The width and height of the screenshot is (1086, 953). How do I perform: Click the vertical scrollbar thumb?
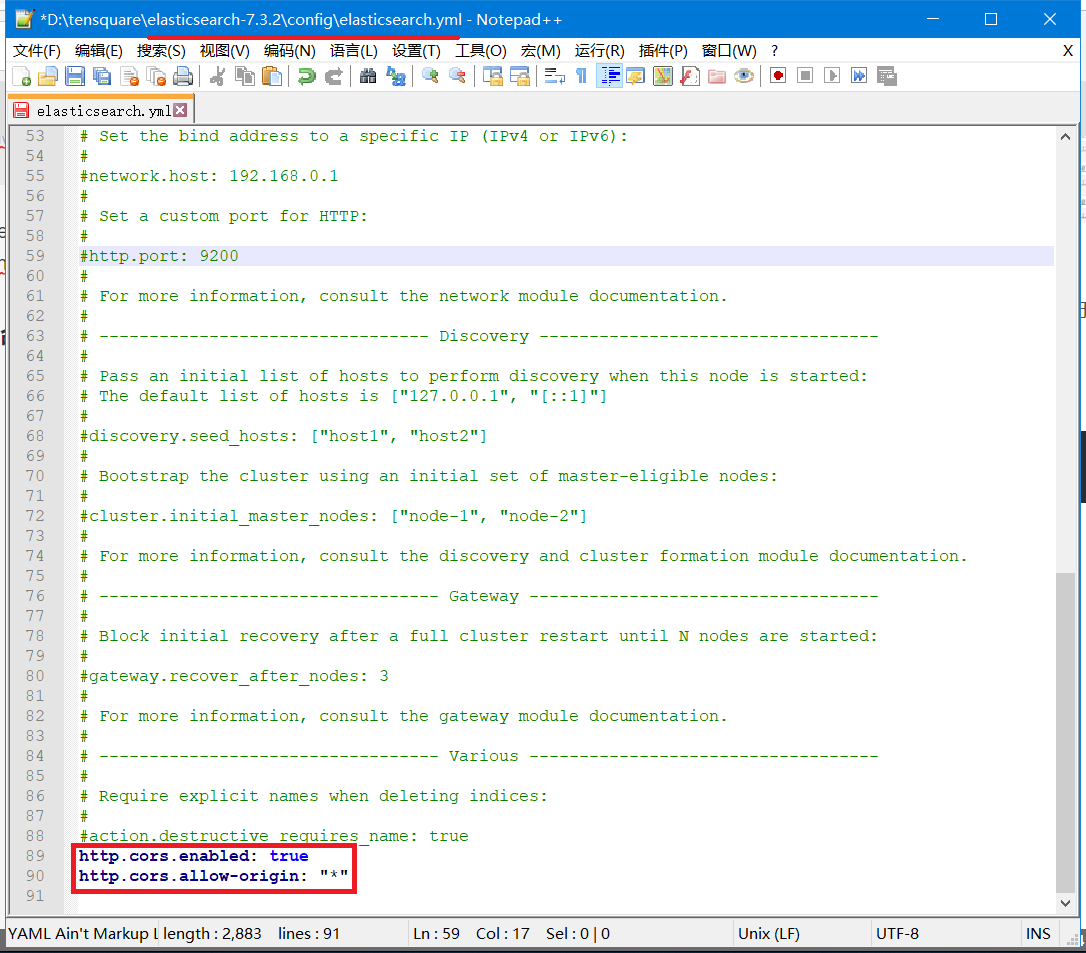(1065, 733)
